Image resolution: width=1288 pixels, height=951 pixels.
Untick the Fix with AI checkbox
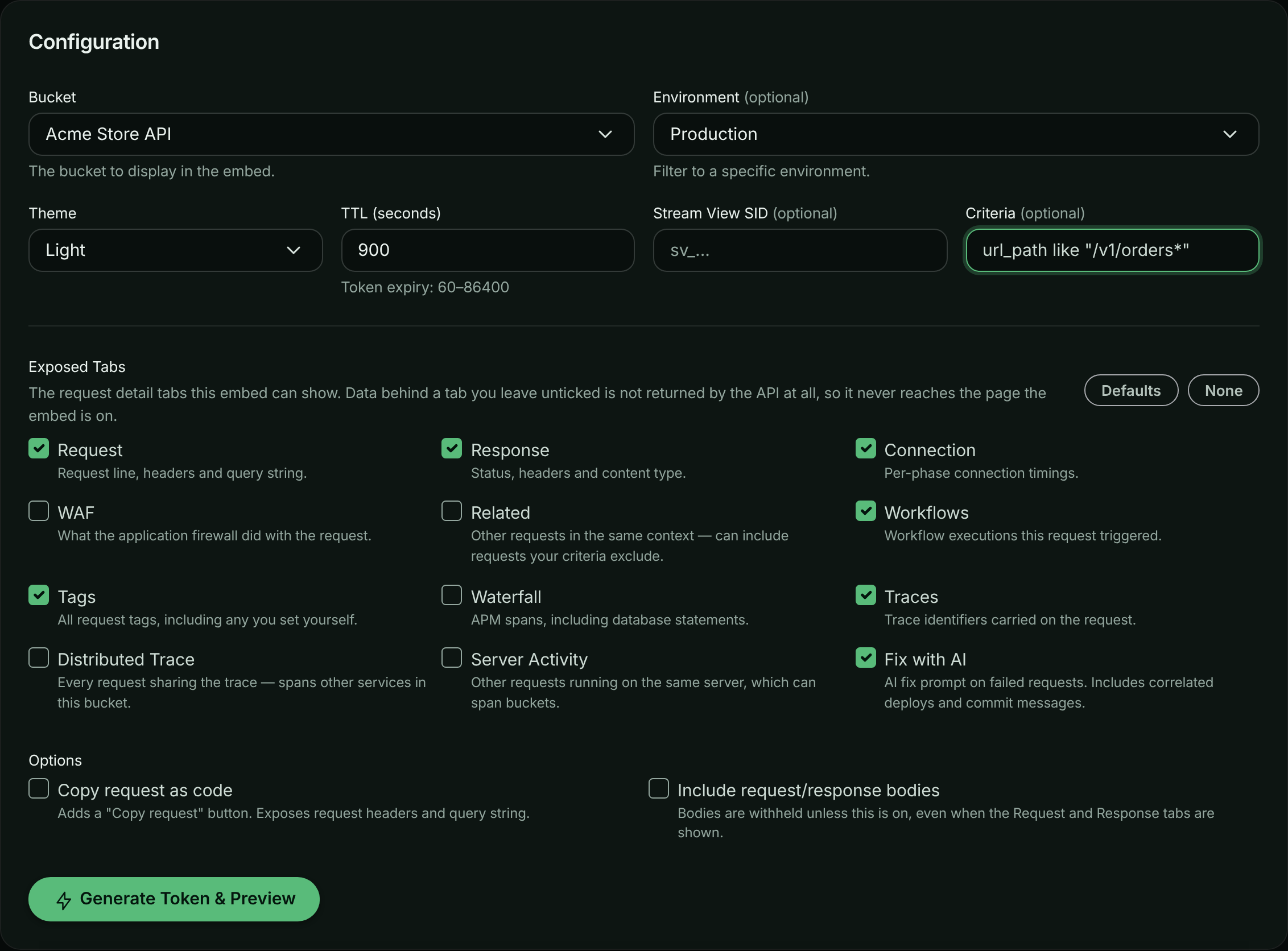[x=865, y=658]
